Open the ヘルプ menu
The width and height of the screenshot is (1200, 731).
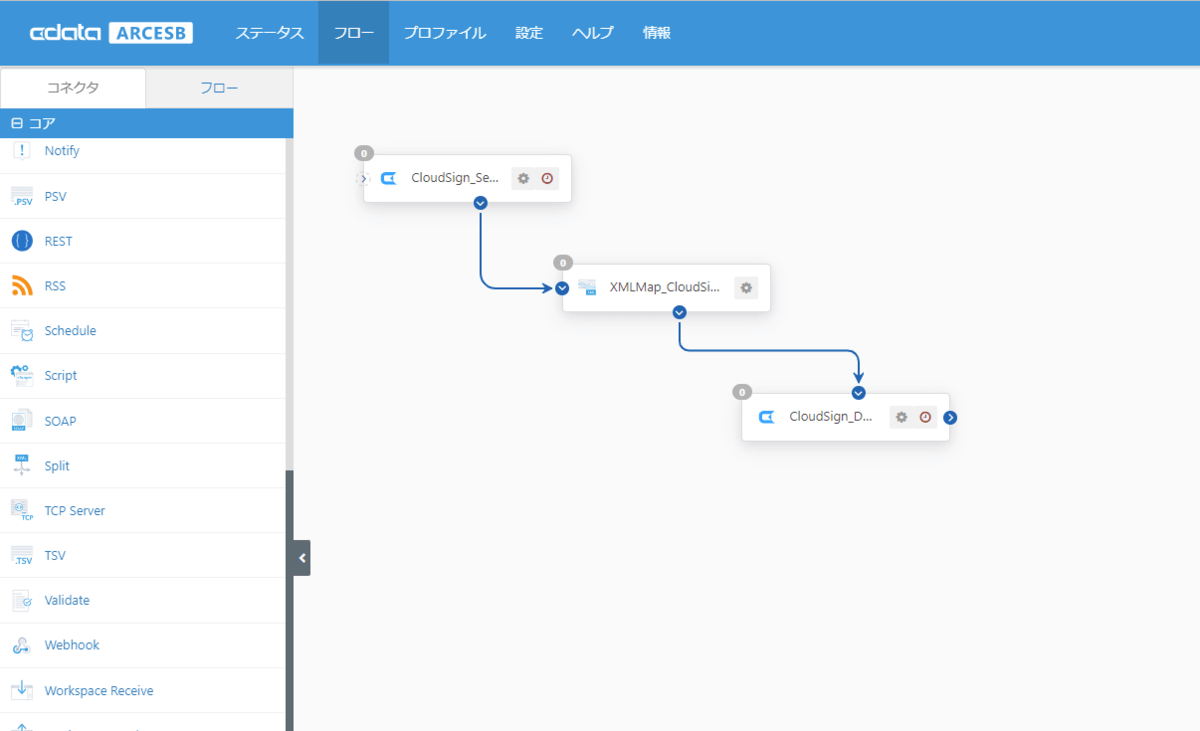click(593, 33)
